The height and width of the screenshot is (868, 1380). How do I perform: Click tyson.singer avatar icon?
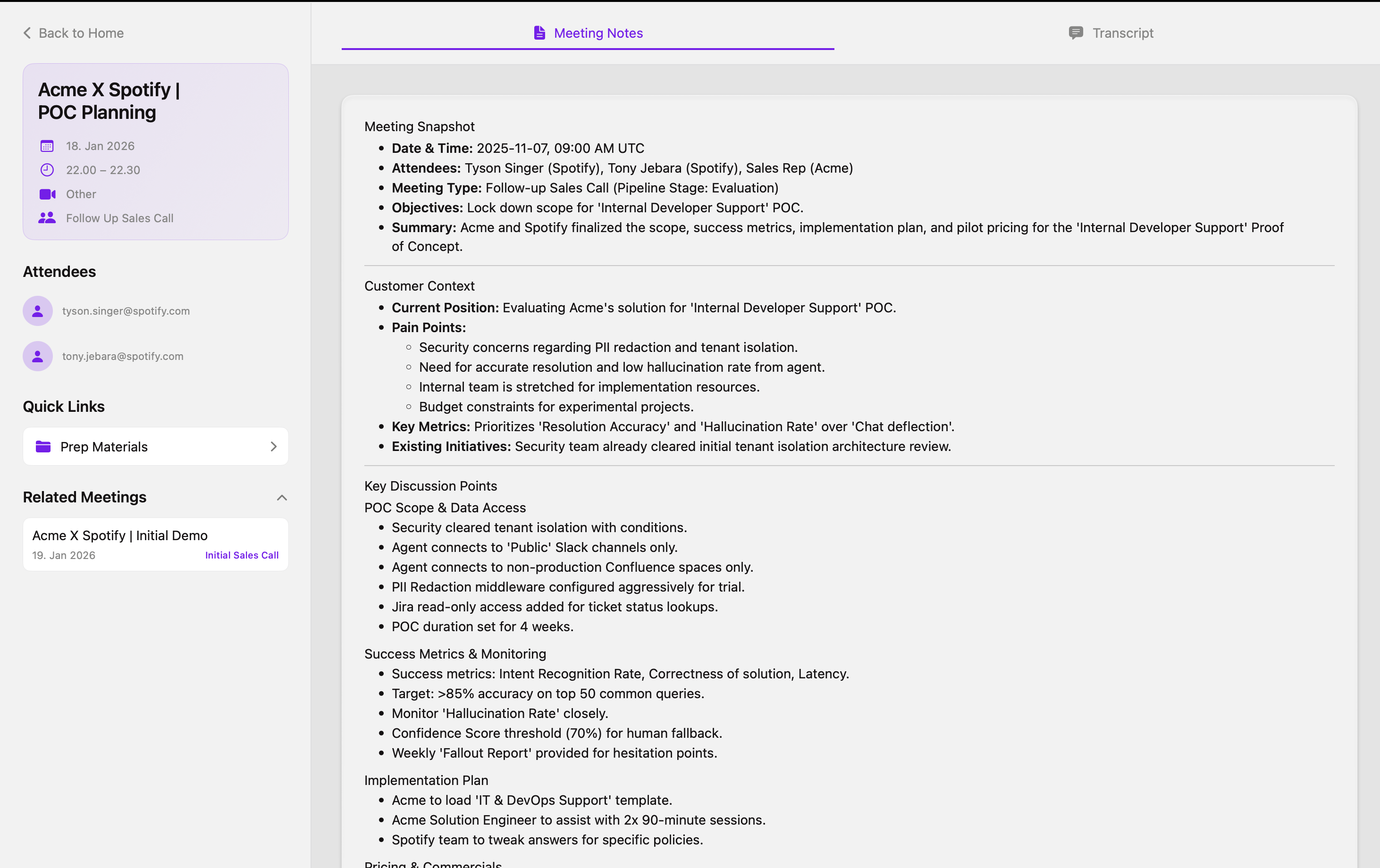[38, 311]
